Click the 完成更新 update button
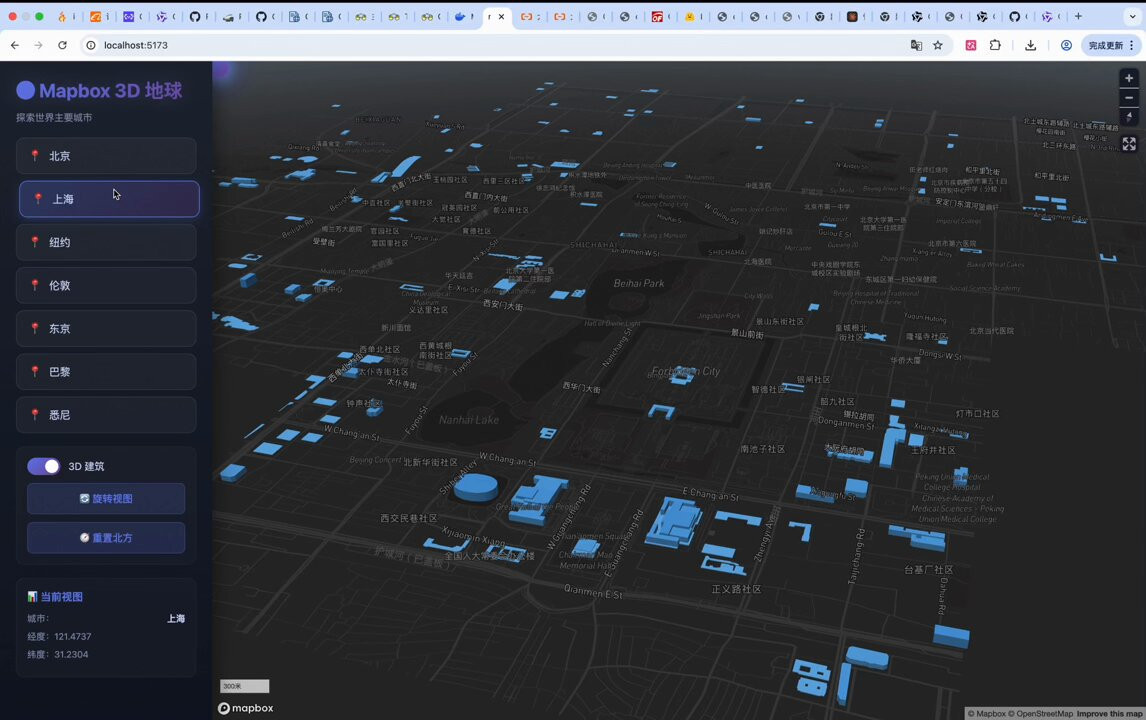The height and width of the screenshot is (720, 1146). pyautogui.click(x=1110, y=45)
